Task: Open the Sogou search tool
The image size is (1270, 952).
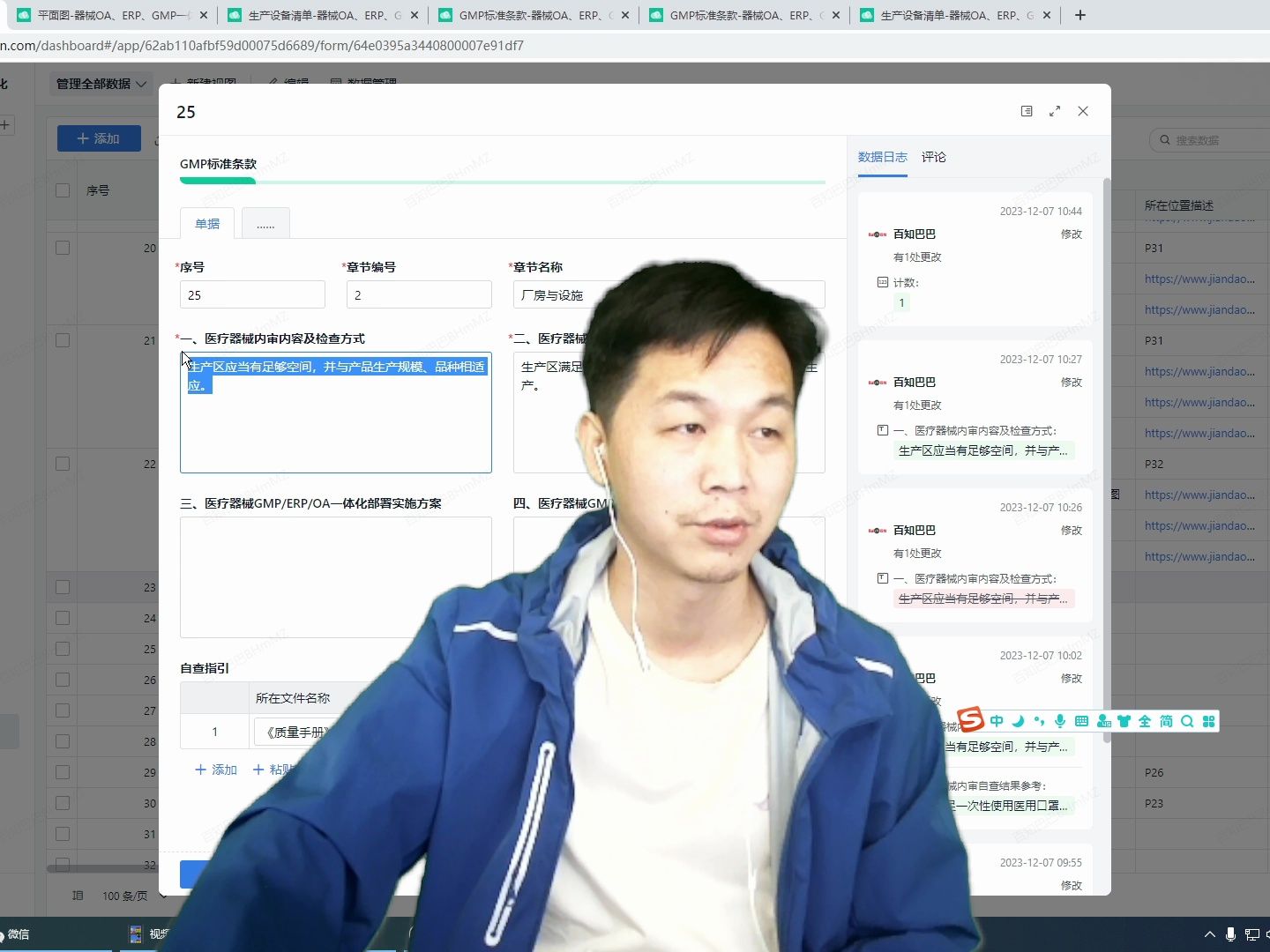Action: point(1186,721)
